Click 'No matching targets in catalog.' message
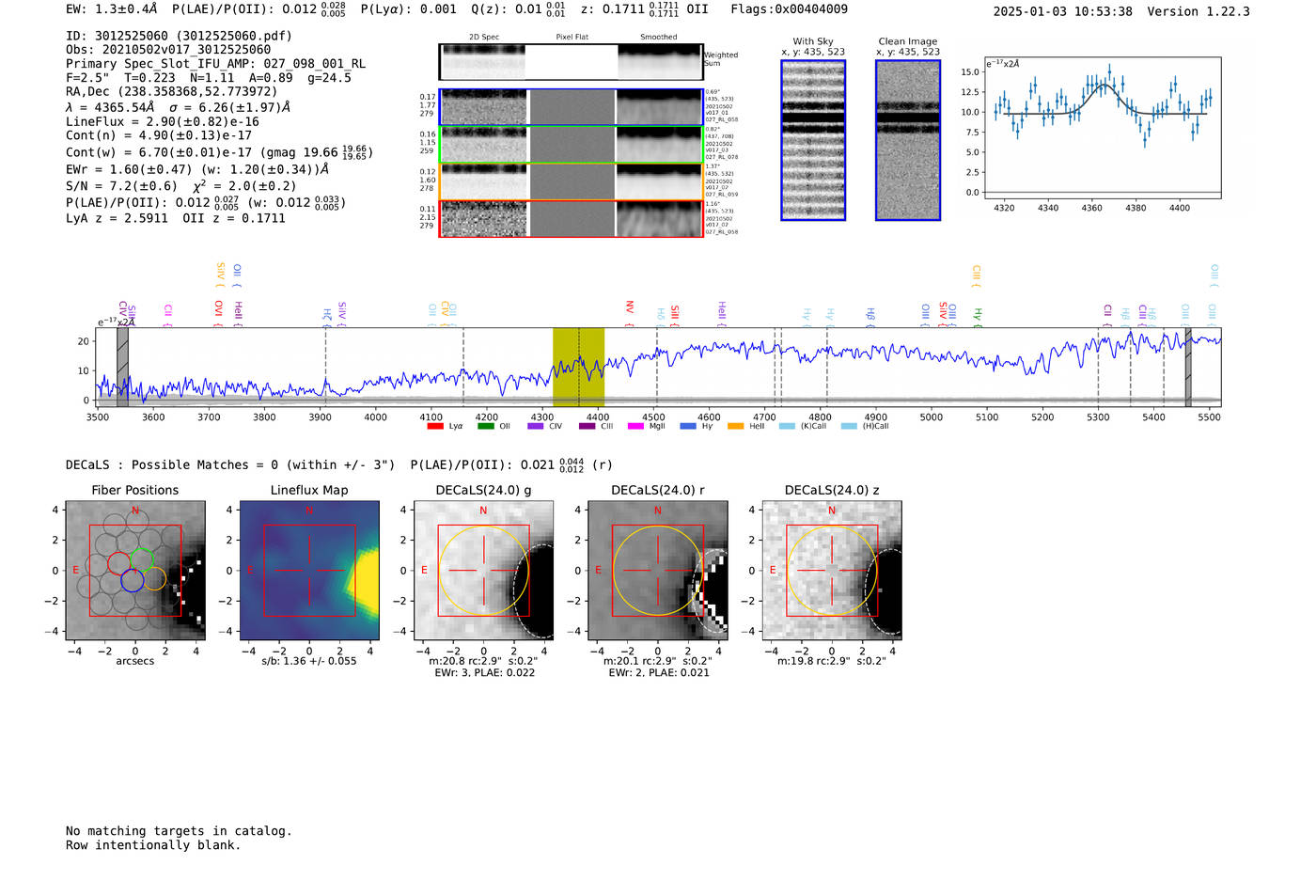This screenshot has width=1316, height=896. [x=179, y=831]
